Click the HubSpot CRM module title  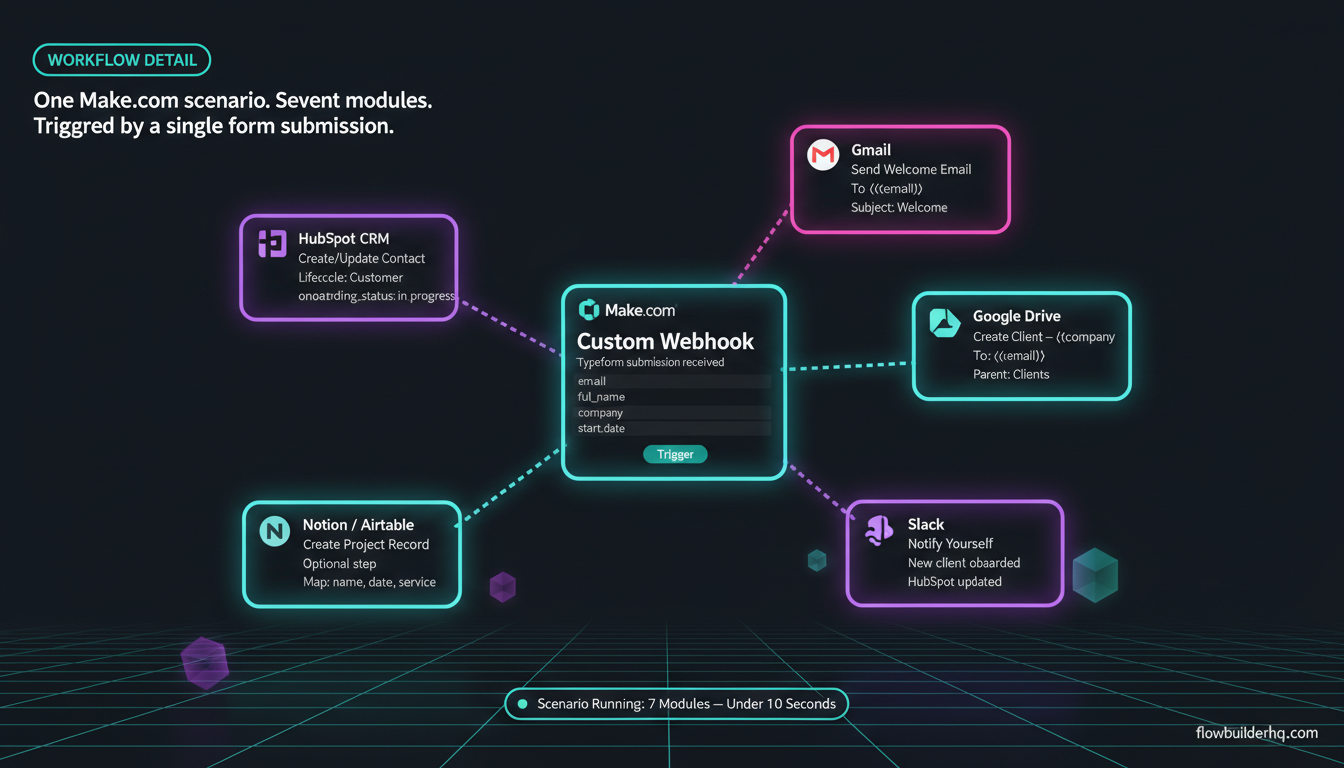click(x=344, y=239)
